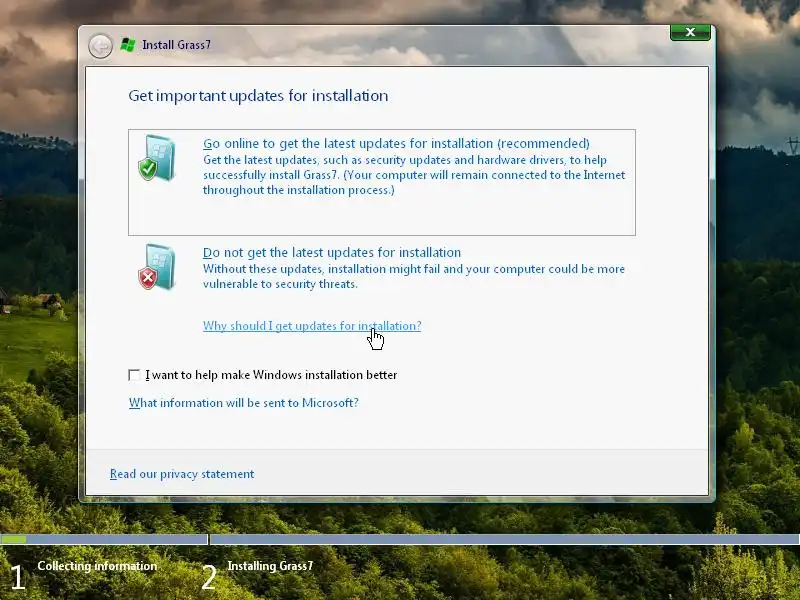Click the Install Grass7 window title text
Image resolution: width=800 pixels, height=600 pixels.
pos(176,45)
